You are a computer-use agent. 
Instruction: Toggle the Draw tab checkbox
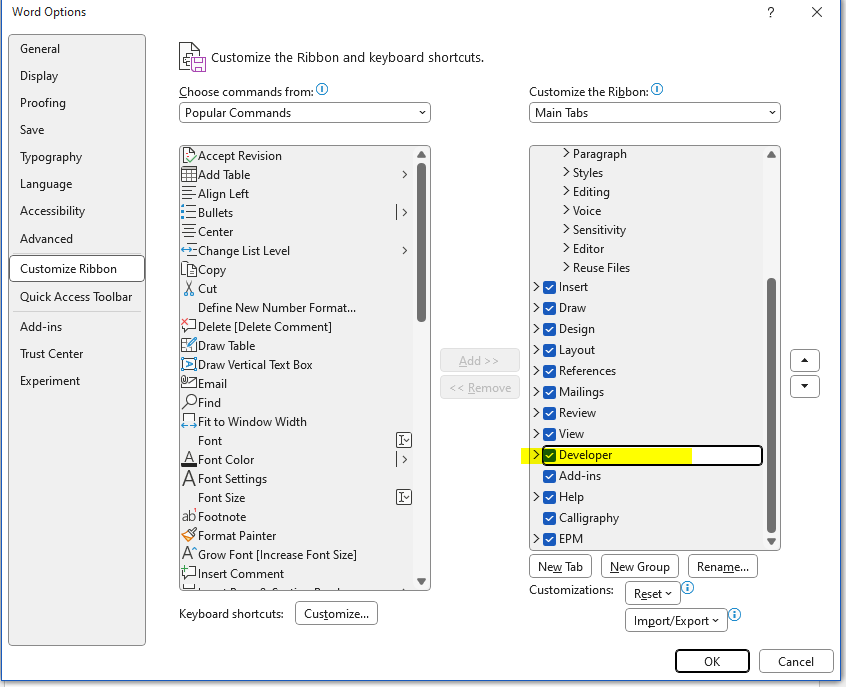tap(549, 308)
